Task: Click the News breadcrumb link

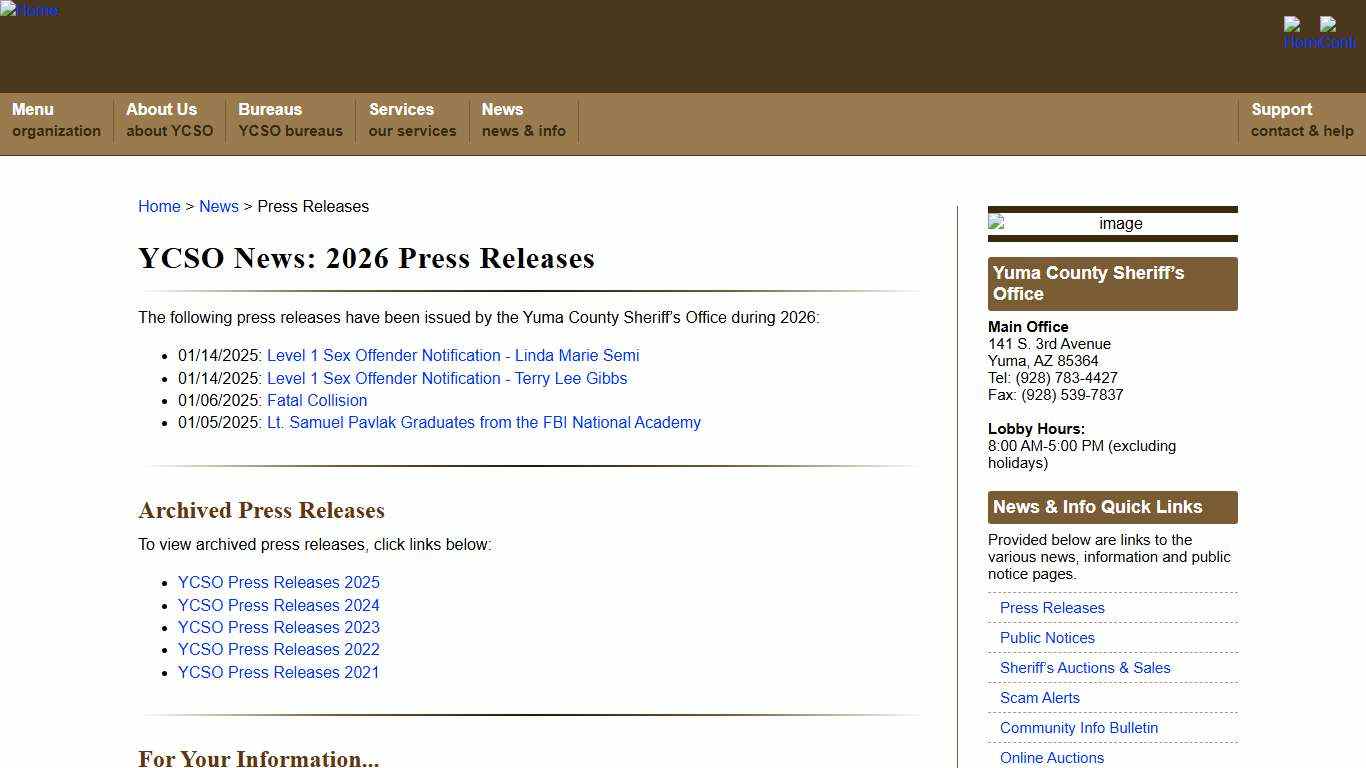Action: coord(218,206)
